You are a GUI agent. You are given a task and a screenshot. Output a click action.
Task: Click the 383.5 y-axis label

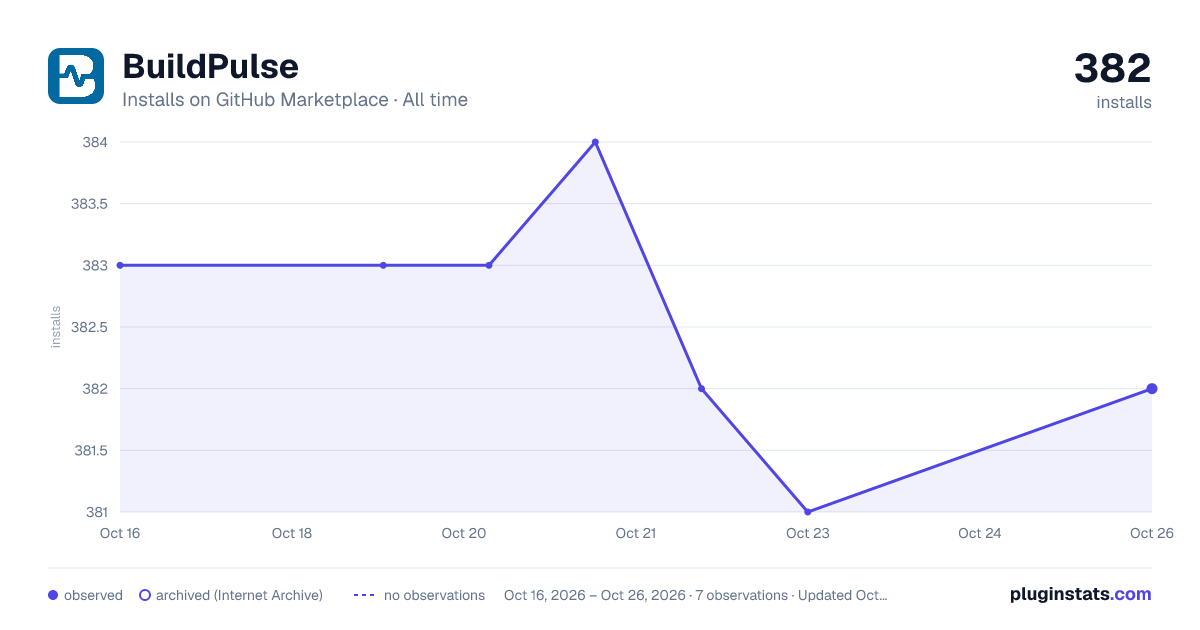point(89,204)
